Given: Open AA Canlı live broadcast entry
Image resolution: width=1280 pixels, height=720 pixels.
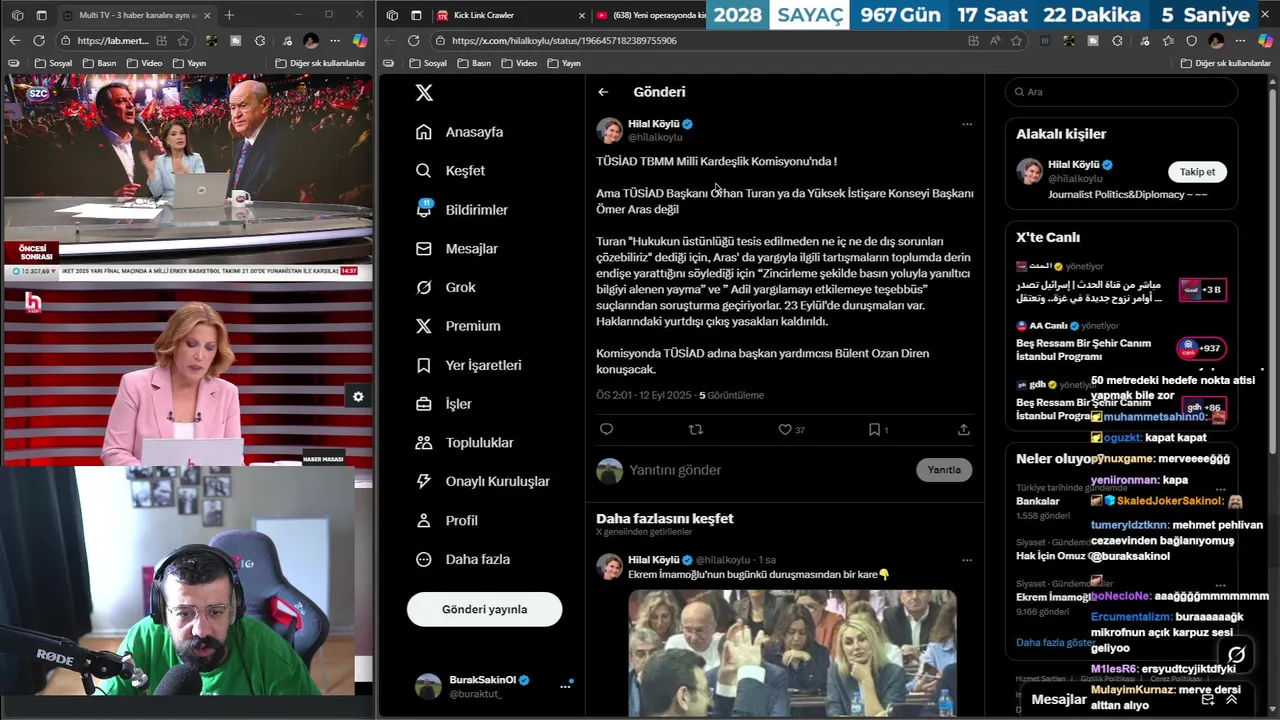Looking at the screenshot, I should coord(1120,343).
